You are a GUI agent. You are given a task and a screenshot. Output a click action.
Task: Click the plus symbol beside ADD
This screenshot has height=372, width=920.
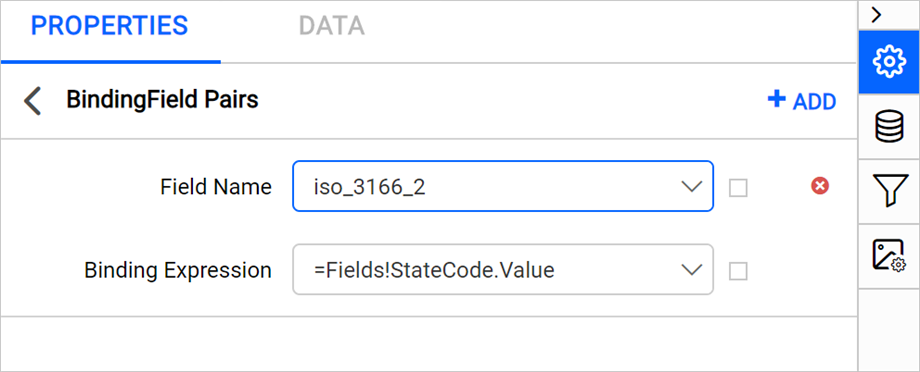pos(776,99)
